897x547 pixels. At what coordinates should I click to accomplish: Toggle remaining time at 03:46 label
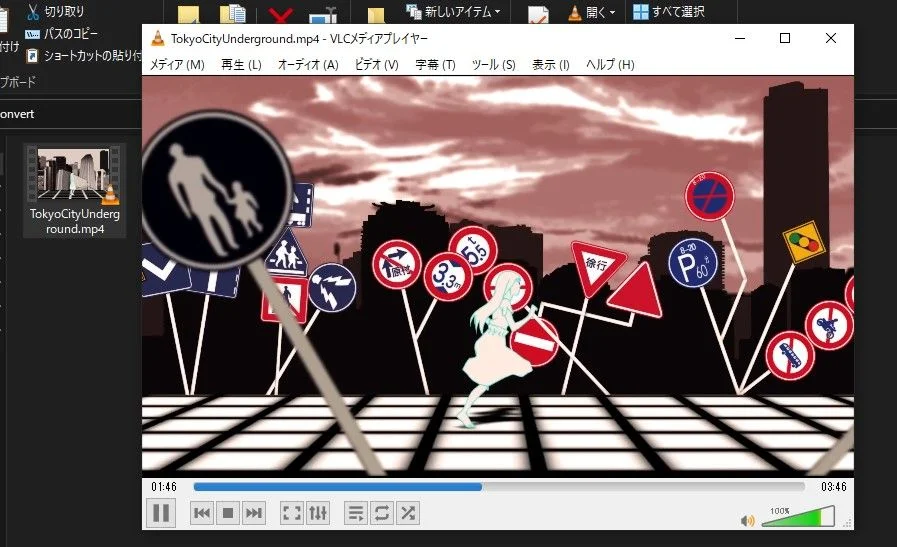[834, 487]
